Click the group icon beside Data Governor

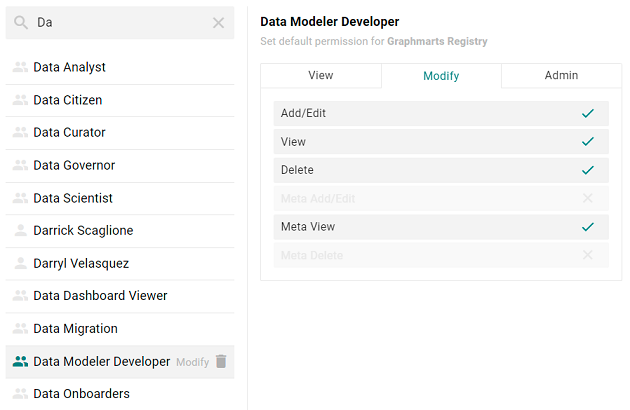coord(20,165)
